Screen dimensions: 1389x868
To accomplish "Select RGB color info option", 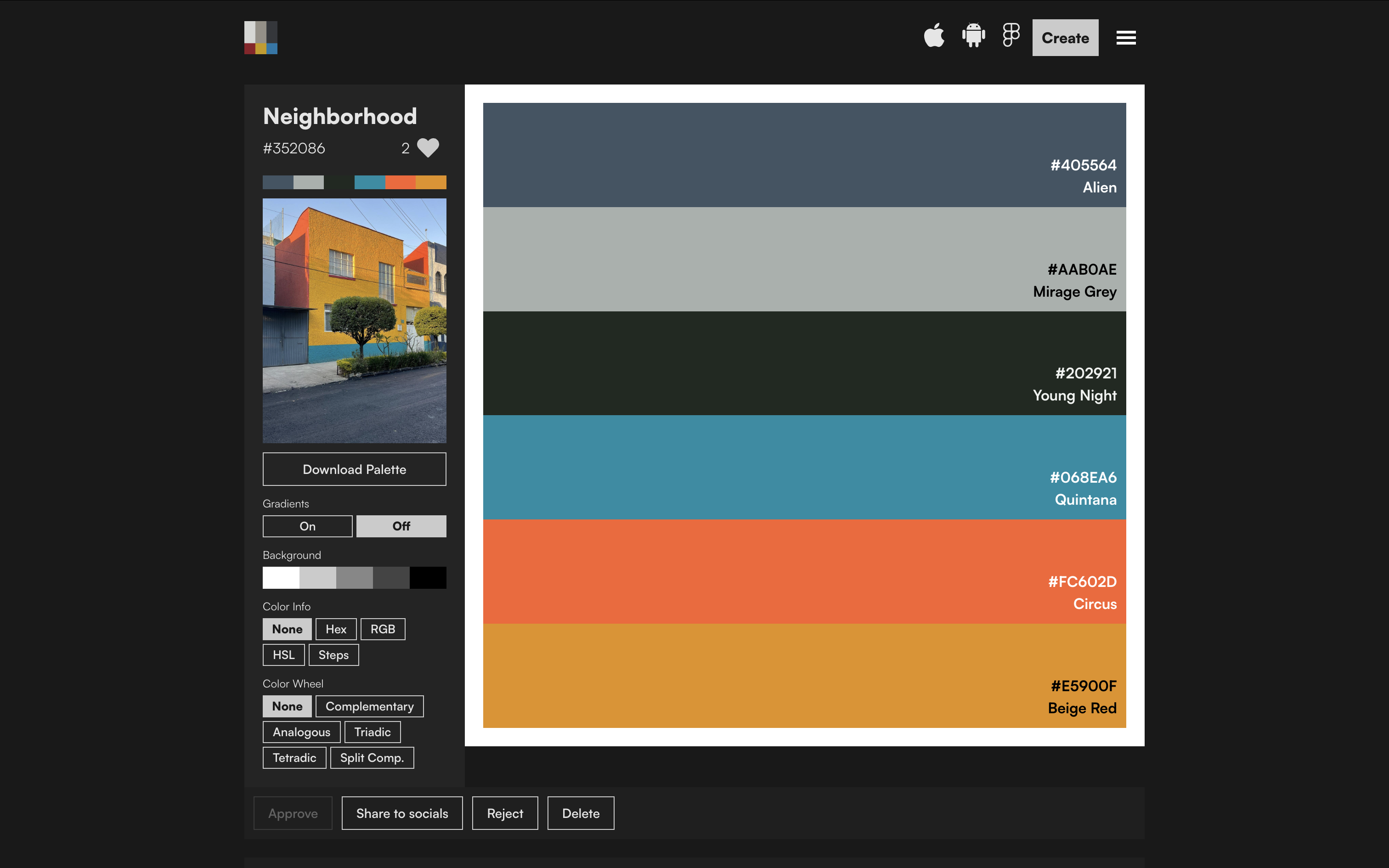I will click(382, 629).
